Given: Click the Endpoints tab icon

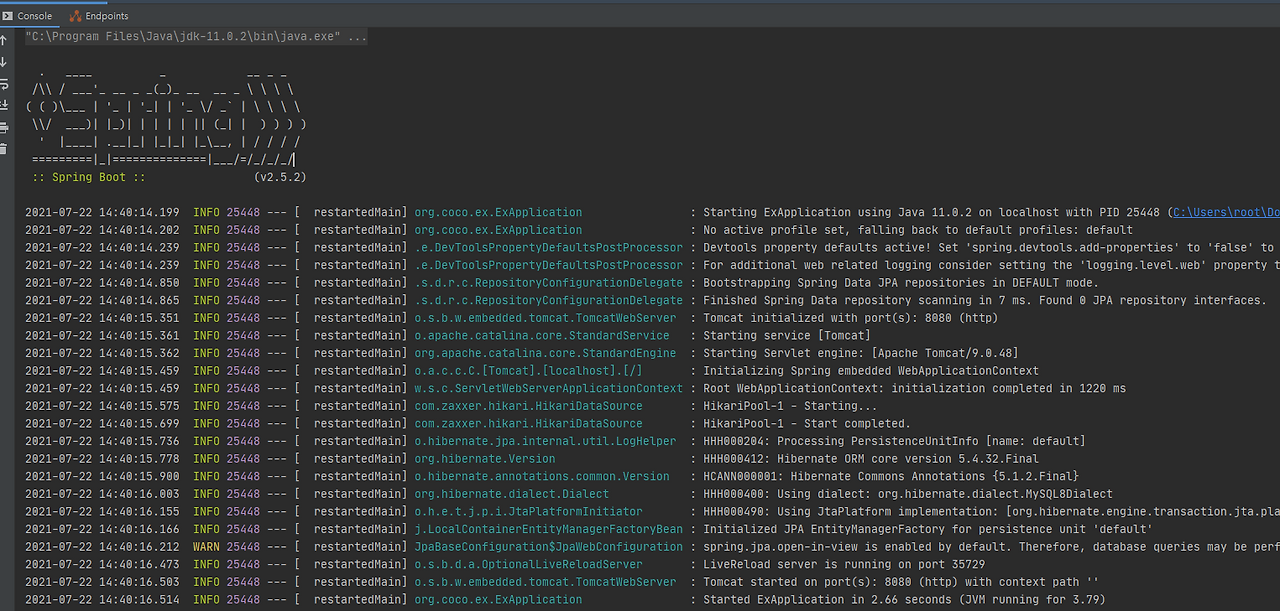Looking at the screenshot, I should click(76, 16).
